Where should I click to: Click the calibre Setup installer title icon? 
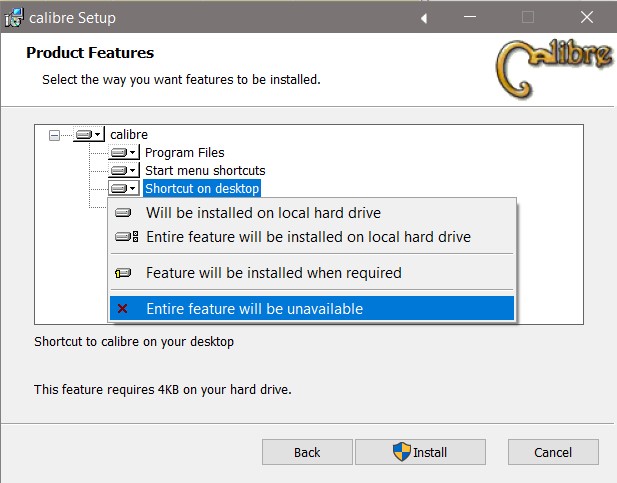tap(14, 18)
